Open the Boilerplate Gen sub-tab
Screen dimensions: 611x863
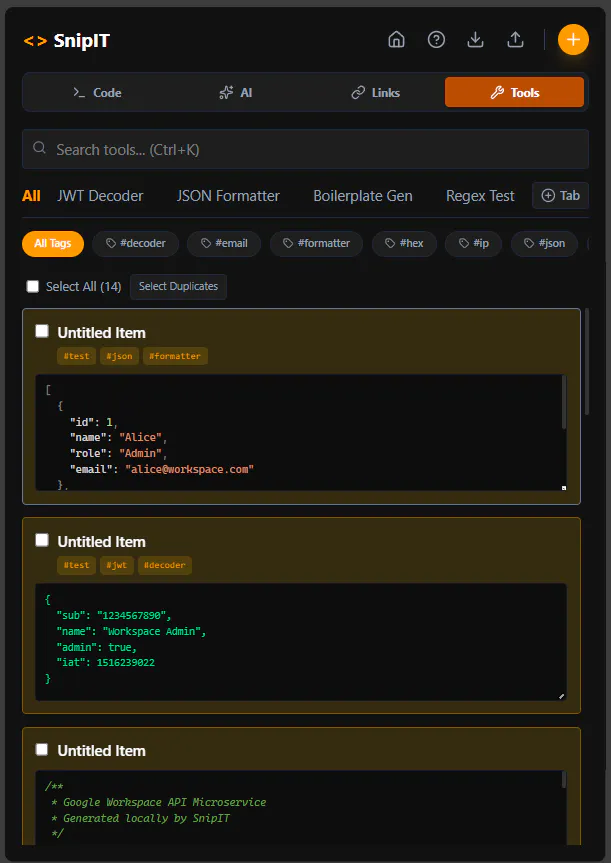[363, 196]
